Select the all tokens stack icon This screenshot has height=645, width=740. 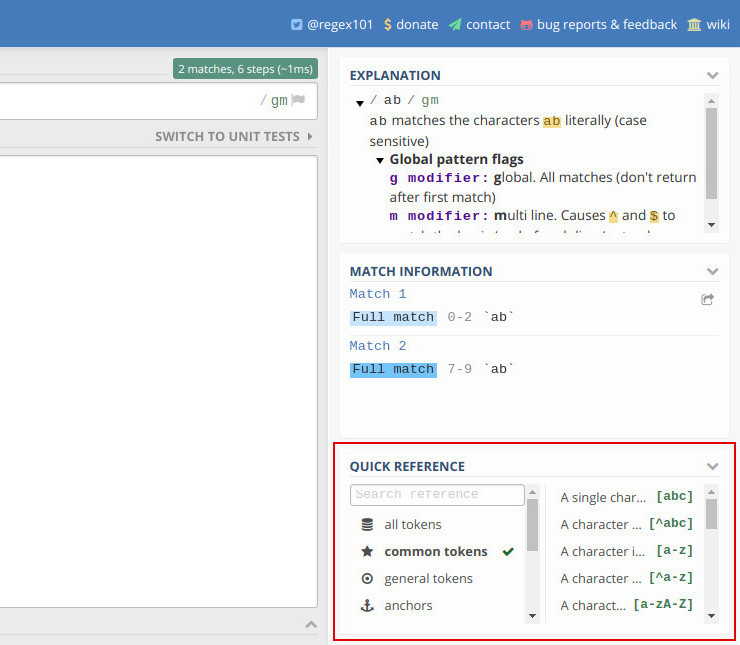point(367,524)
